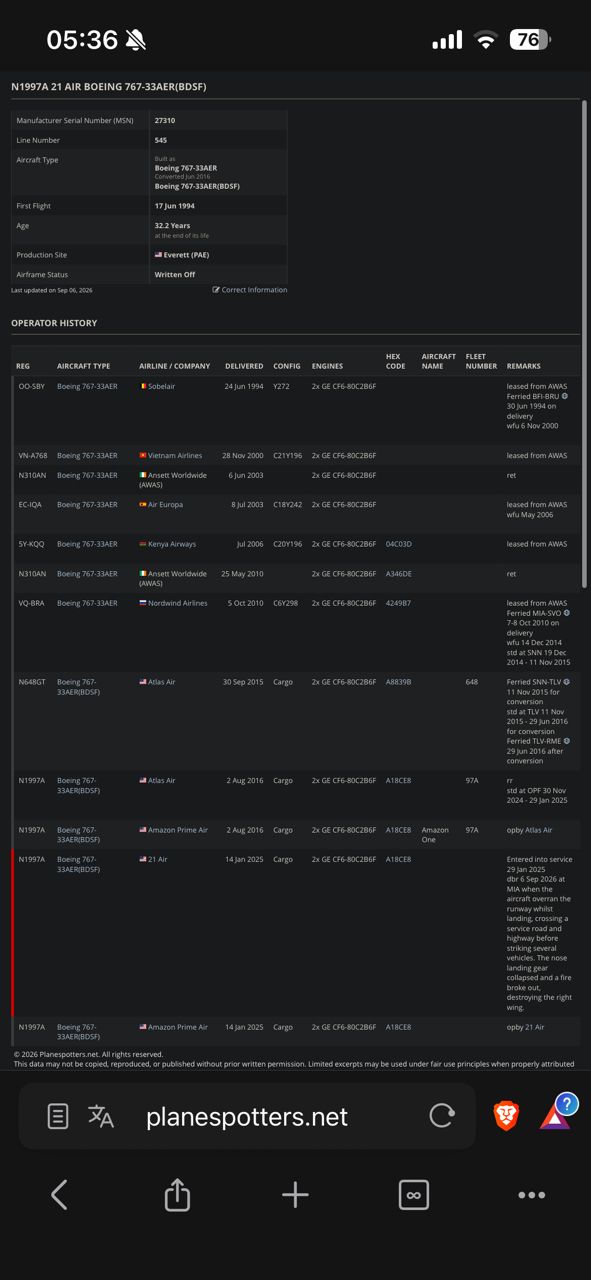
Task: Tap the info icon beside Ferried BFI-BRU
Action: tap(565, 396)
